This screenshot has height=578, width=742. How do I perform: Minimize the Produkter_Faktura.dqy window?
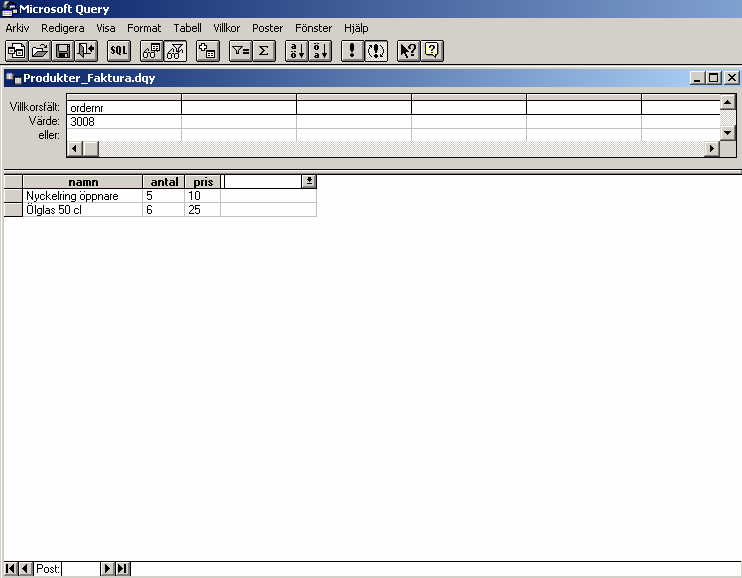pos(697,78)
